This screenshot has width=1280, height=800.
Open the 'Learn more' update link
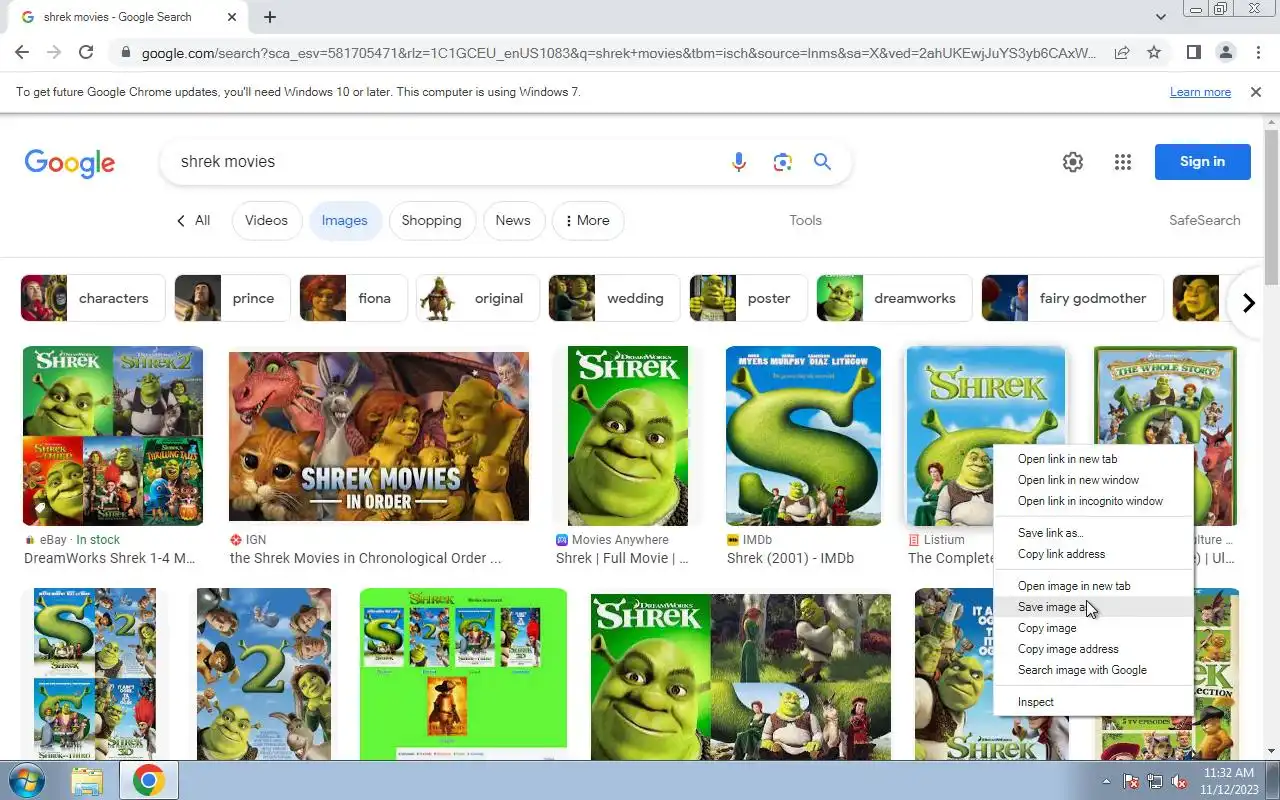[x=1200, y=92]
